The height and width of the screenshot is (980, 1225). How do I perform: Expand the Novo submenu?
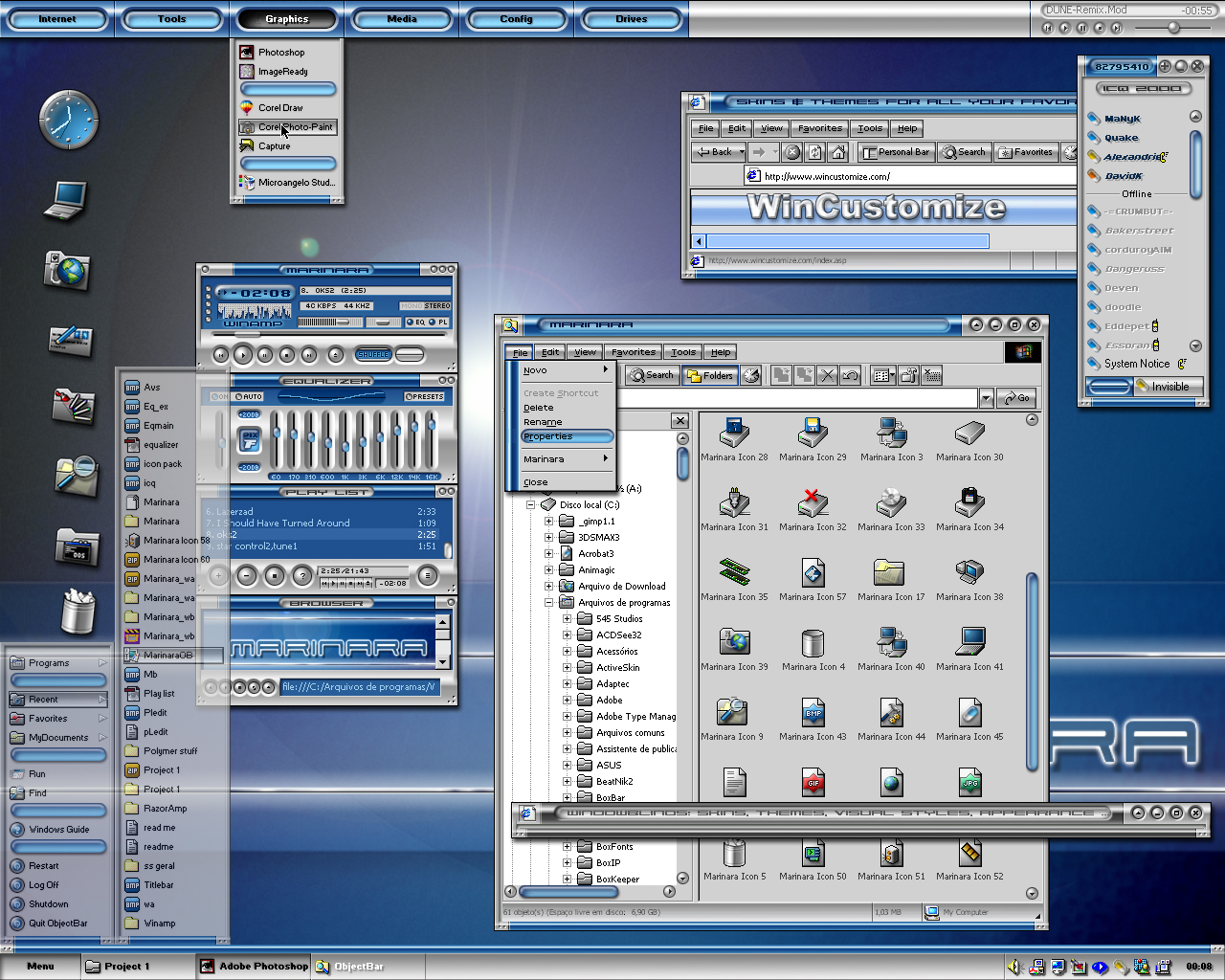tap(565, 370)
